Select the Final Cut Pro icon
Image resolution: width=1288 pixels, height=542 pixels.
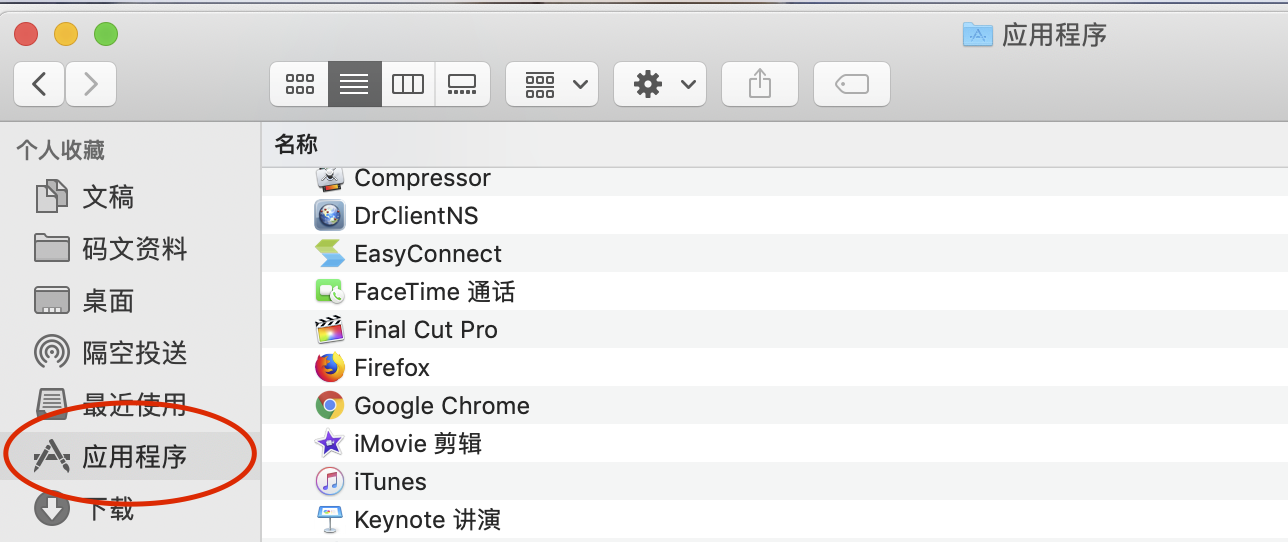(x=330, y=330)
